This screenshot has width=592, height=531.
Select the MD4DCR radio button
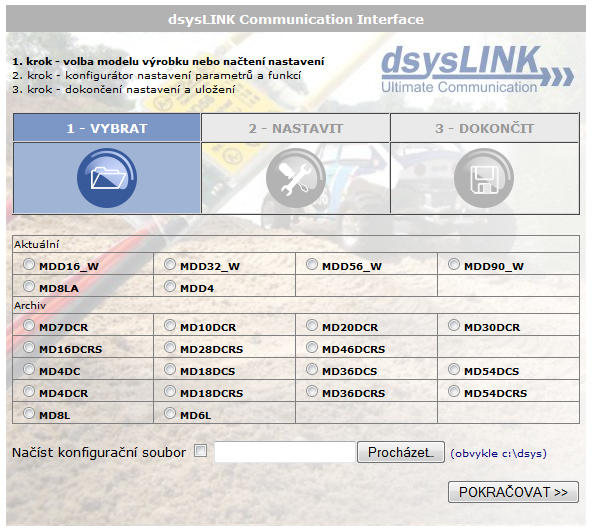pos(29,391)
